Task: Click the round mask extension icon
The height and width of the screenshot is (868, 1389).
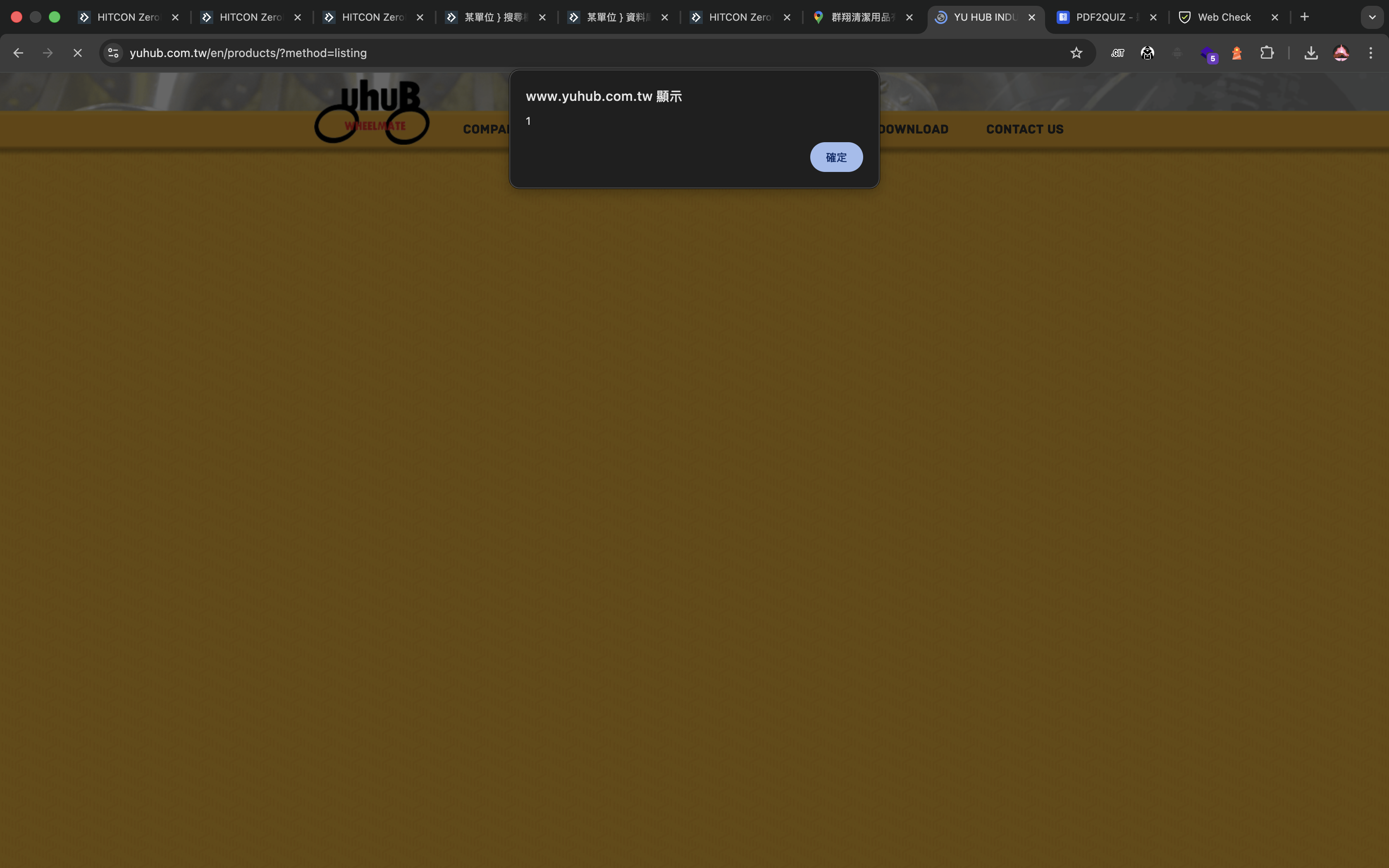Action: click(x=1147, y=53)
